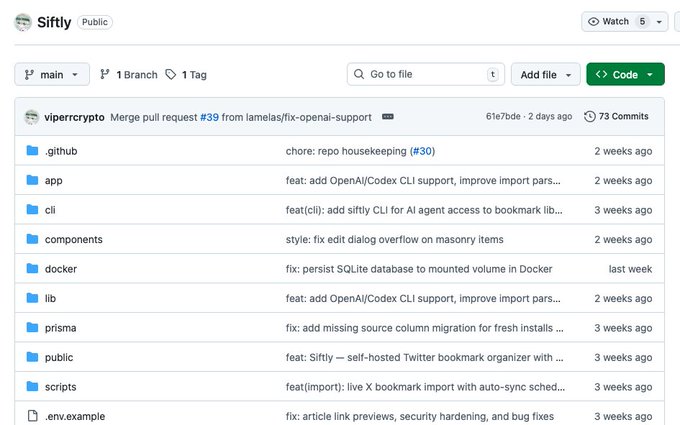The width and height of the screenshot is (680, 425).
Task: Open commit 'fix: persist SQLite database to mounted volume'
Action: click(x=419, y=269)
